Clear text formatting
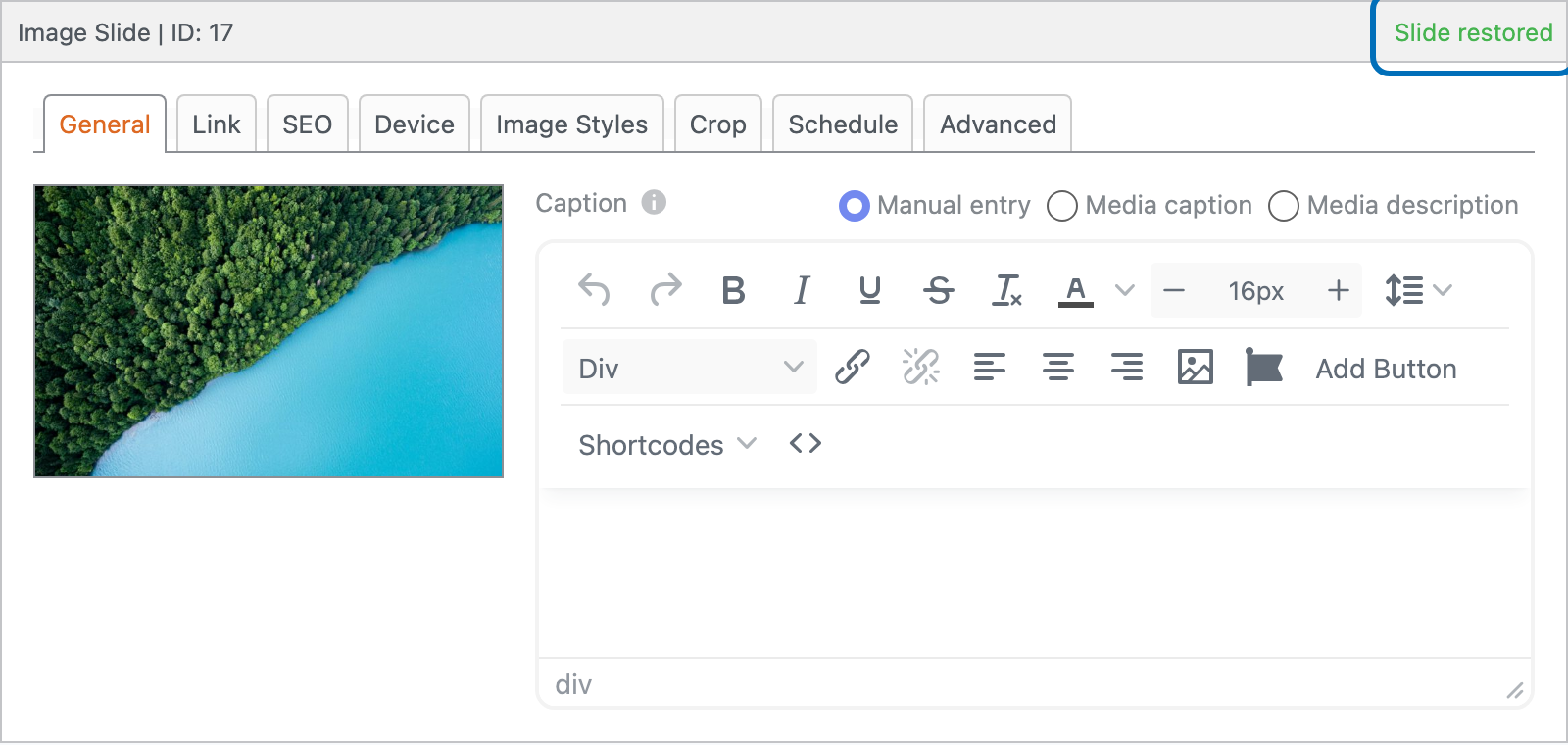 (x=1007, y=290)
